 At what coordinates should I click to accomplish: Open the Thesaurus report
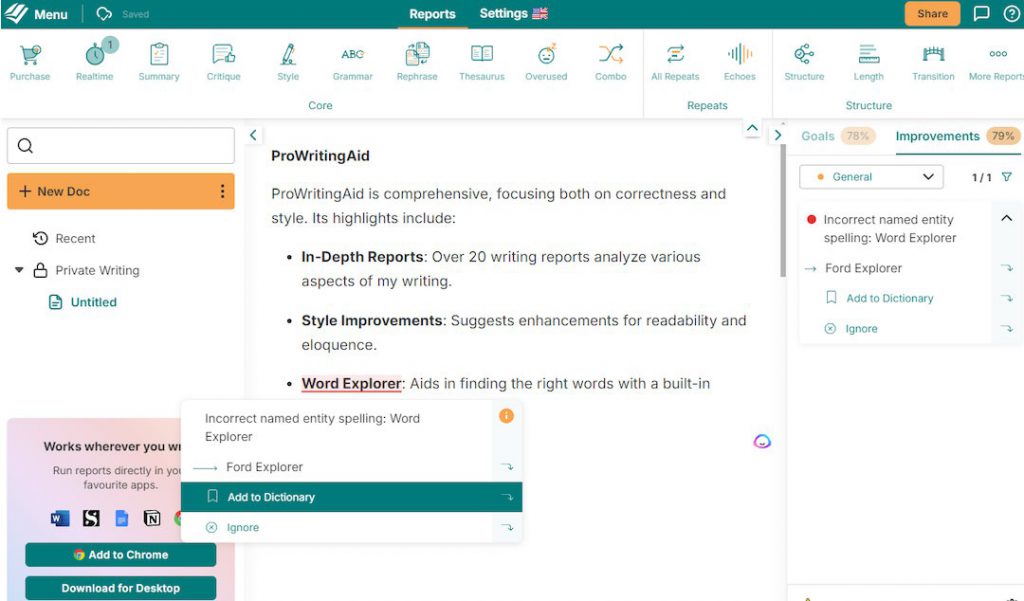[481, 61]
